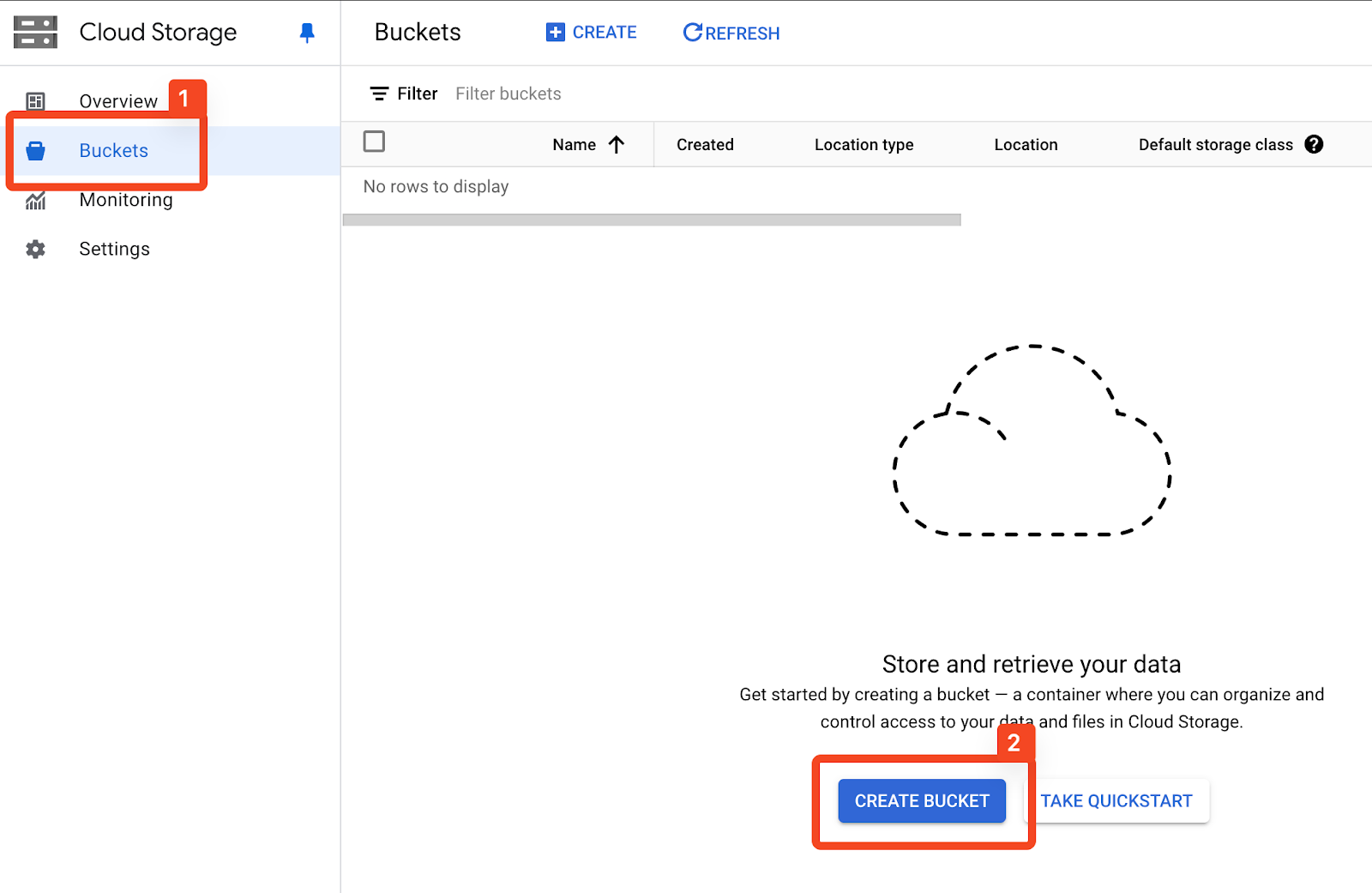Viewport: 1372px width, 893px height.
Task: Click the blue pin icon
Action: coord(307,33)
